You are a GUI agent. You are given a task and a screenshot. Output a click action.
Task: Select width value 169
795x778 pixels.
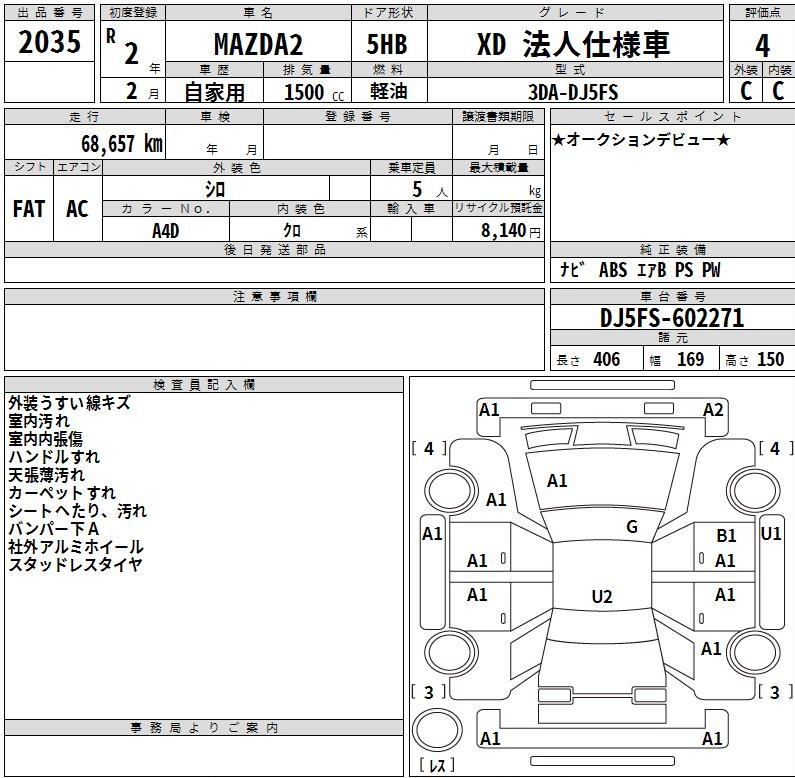(x=690, y=360)
